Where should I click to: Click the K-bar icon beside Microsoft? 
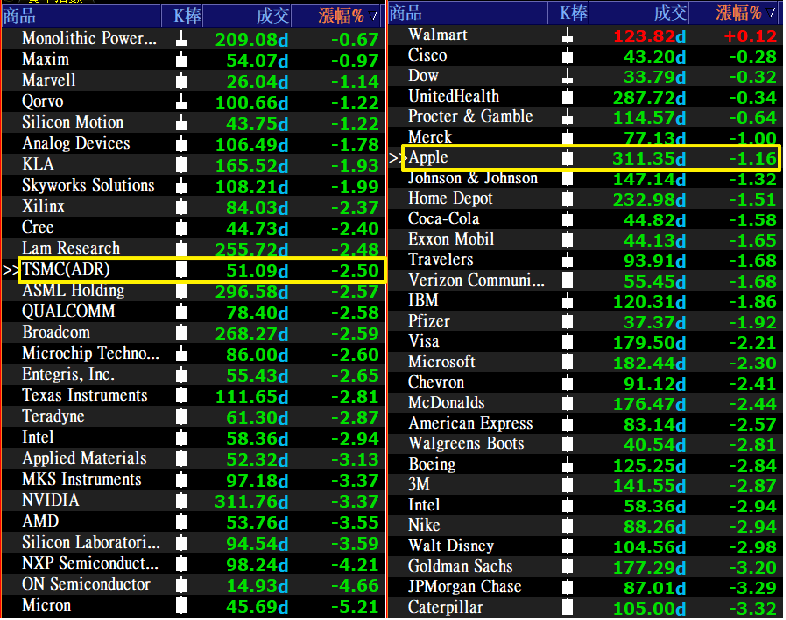point(568,362)
